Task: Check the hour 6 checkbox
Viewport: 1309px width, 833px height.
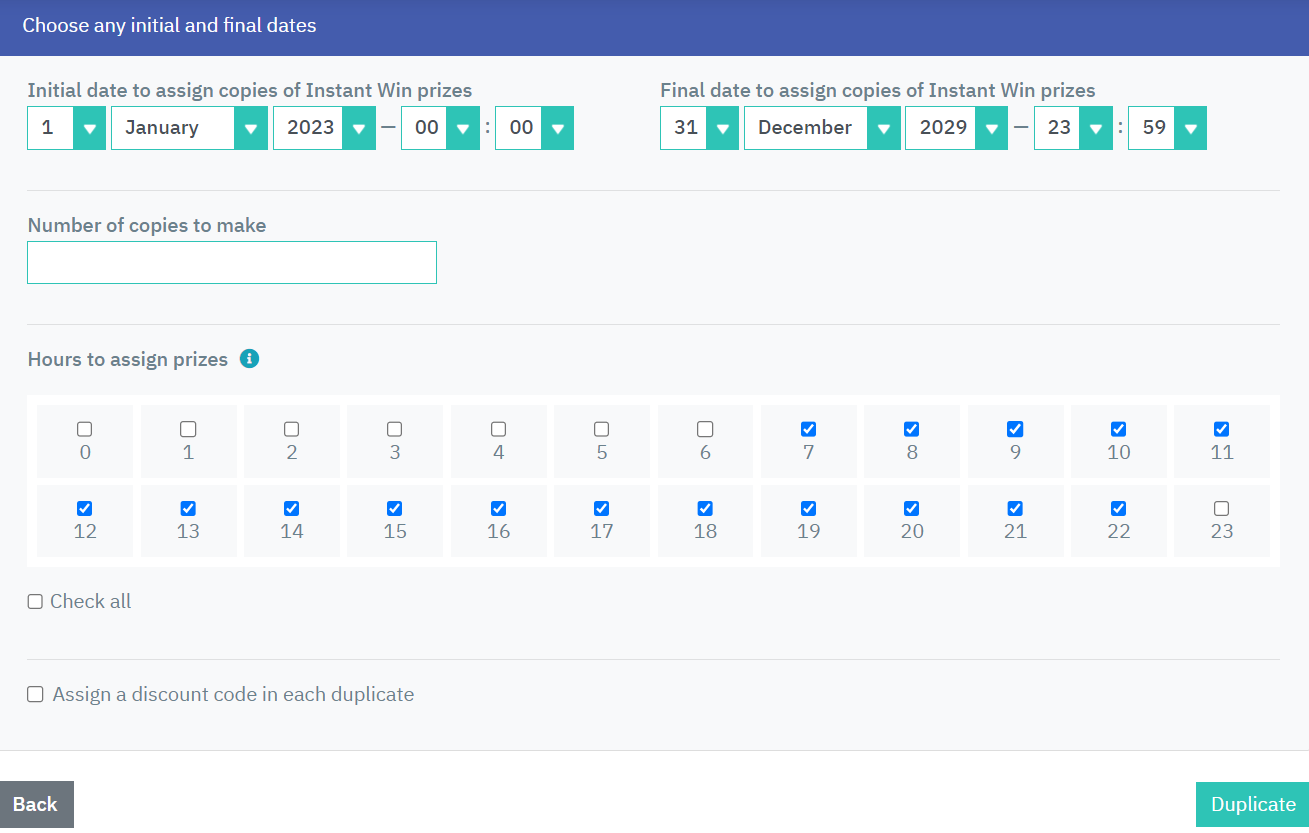Action: click(x=705, y=429)
